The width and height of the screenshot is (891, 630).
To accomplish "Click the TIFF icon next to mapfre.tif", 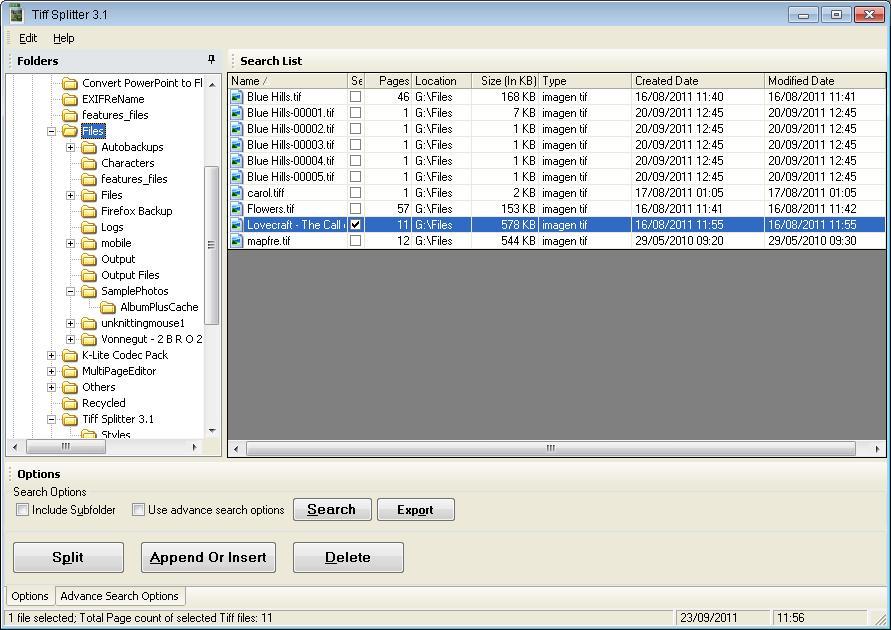I will [x=236, y=241].
